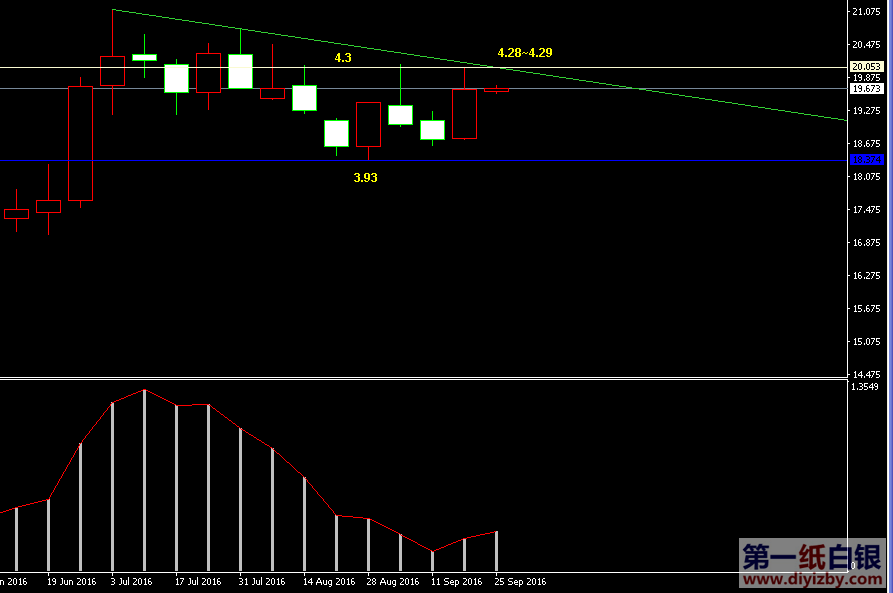Click the "14 Aug 2016" date label
The image size is (893, 593).
click(x=328, y=581)
